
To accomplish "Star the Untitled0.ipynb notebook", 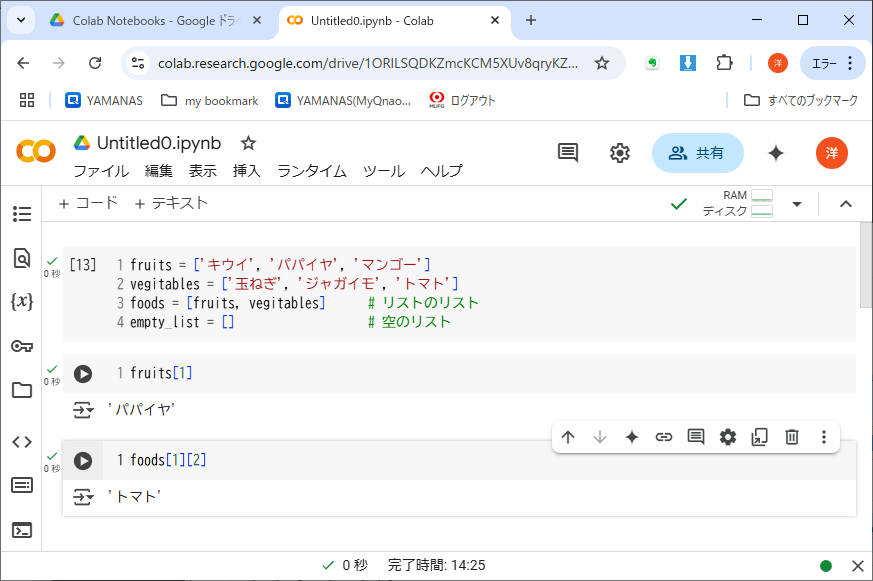I will [248, 143].
